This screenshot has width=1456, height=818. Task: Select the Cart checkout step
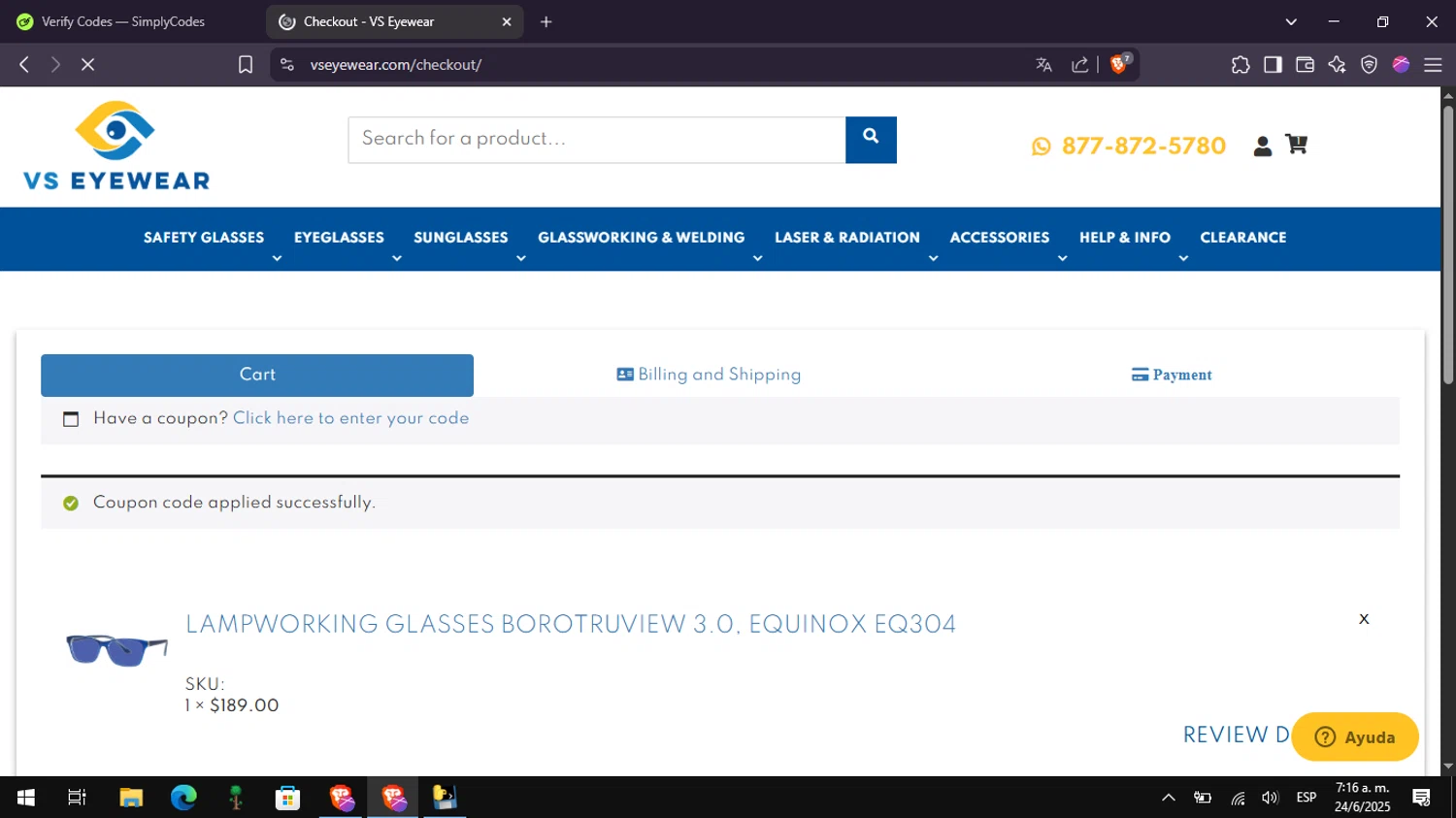(x=257, y=375)
